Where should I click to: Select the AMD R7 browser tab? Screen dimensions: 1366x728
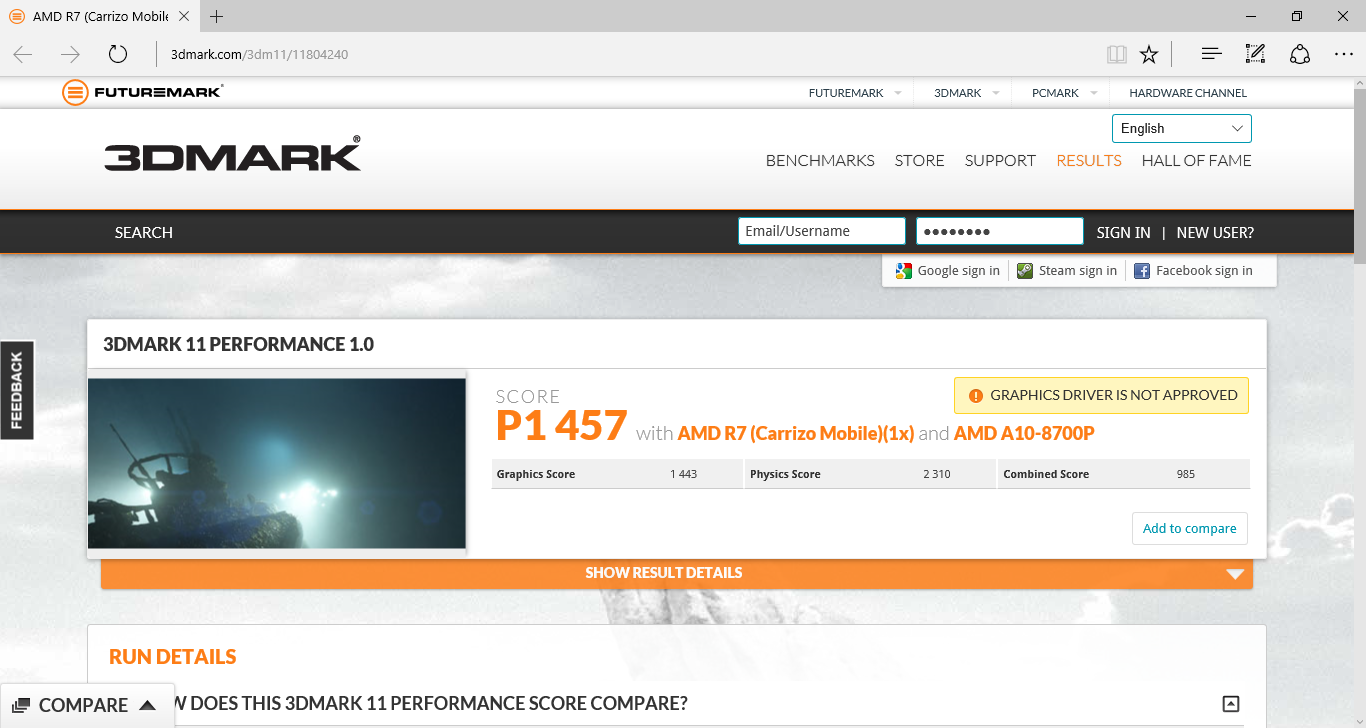[98, 16]
